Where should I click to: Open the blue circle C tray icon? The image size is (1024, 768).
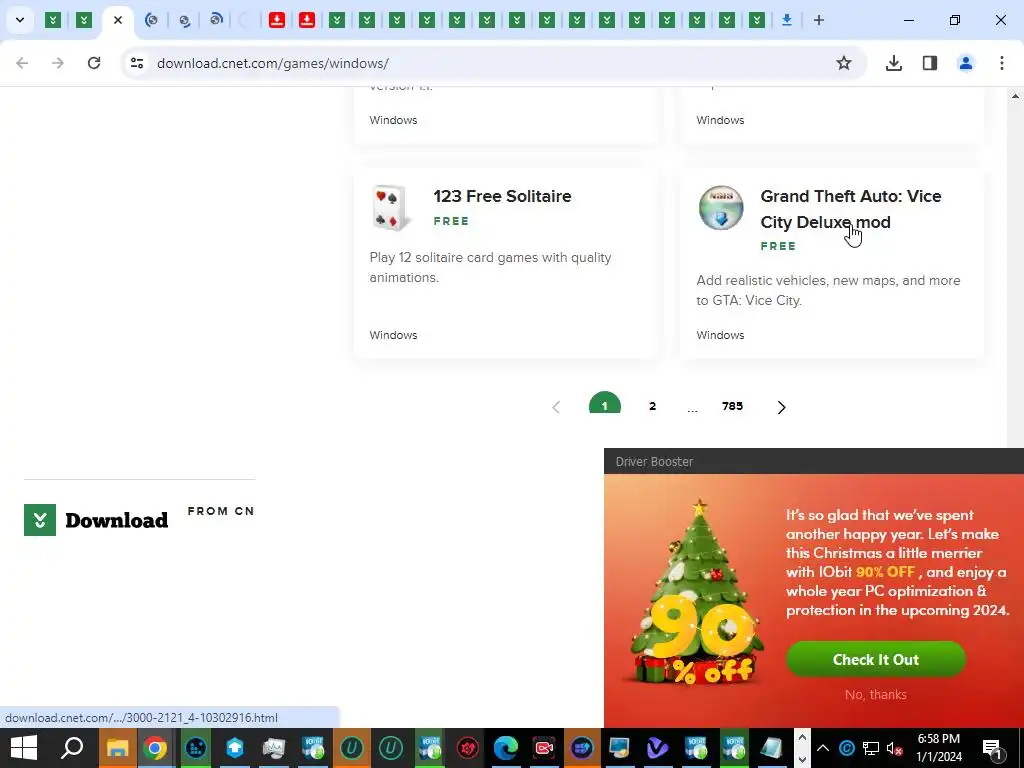tap(846, 748)
